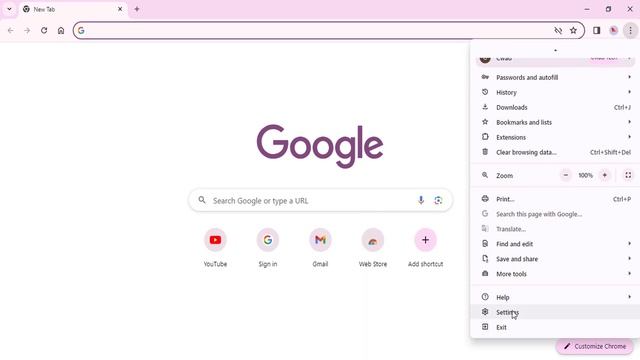Expand the History submenu arrow
The height and width of the screenshot is (360, 640).
(629, 92)
